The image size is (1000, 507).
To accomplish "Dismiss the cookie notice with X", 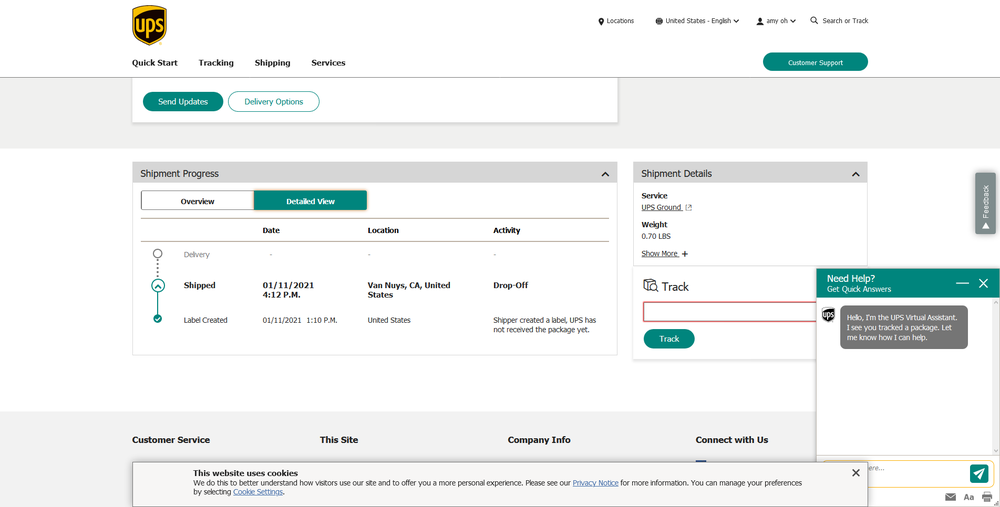I will 855,473.
